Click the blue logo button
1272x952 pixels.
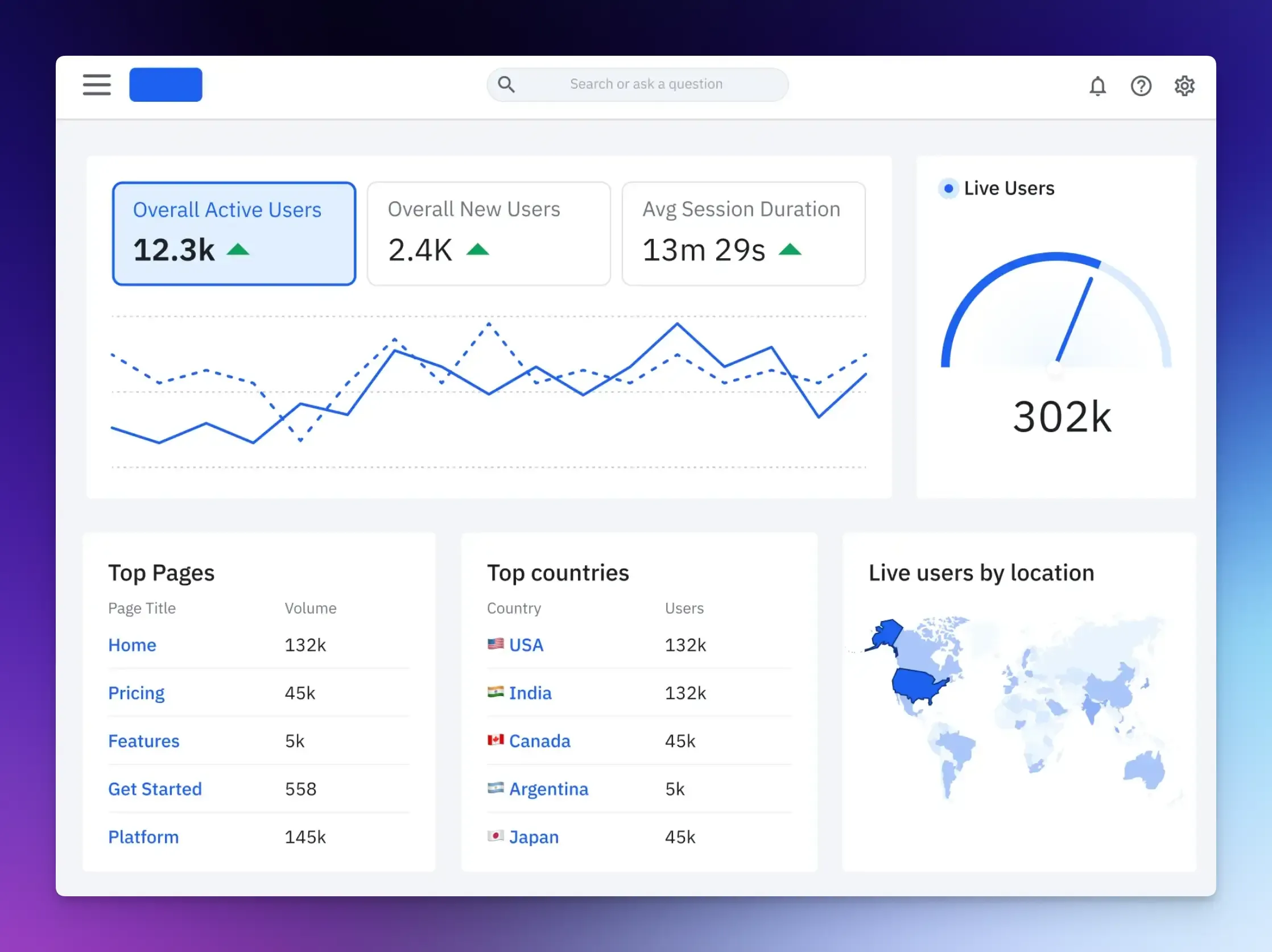166,85
